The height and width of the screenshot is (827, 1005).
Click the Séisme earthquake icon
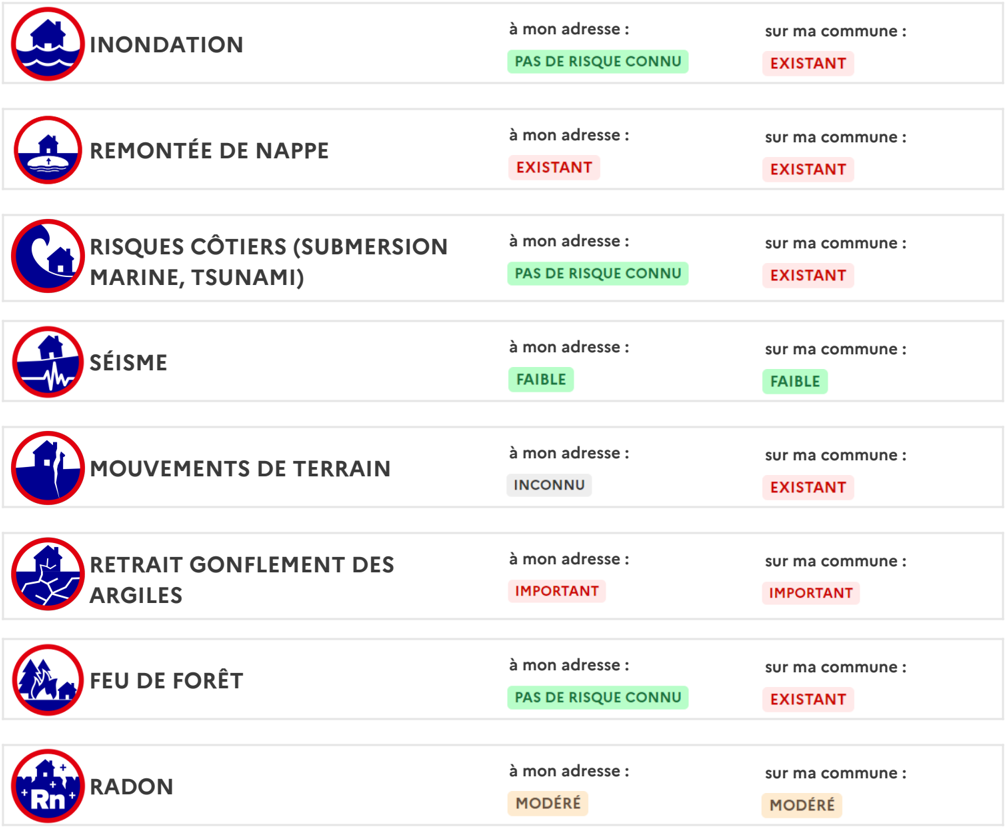click(48, 362)
